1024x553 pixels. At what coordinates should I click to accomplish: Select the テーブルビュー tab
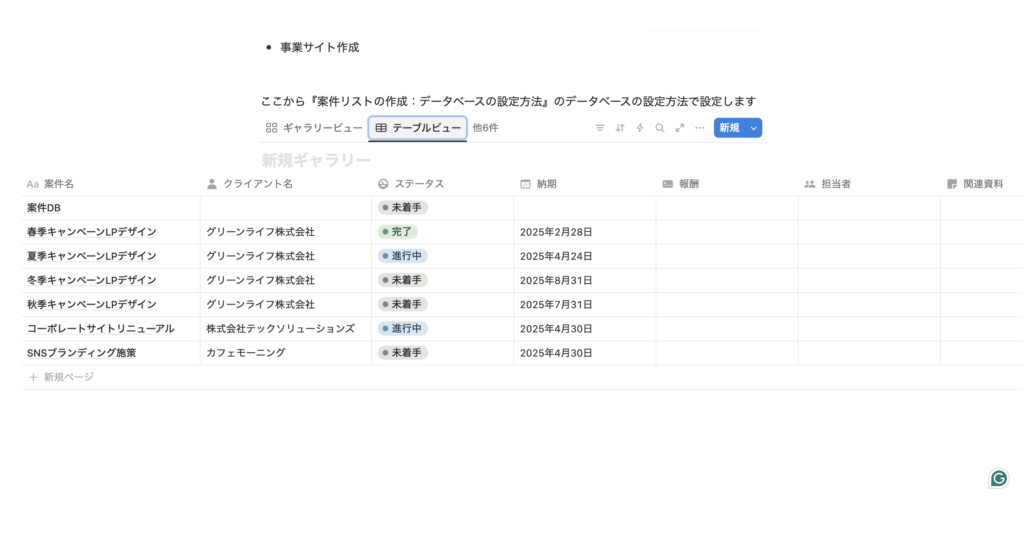click(x=418, y=128)
